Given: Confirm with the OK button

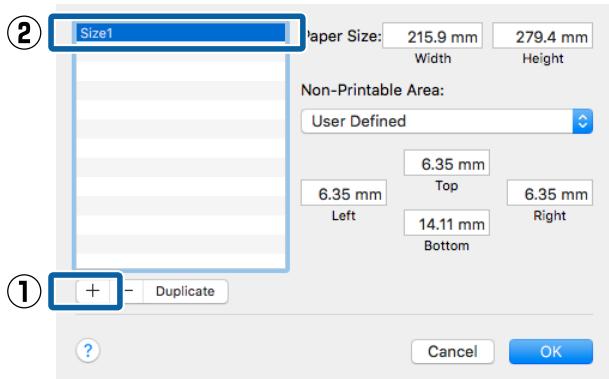Looking at the screenshot, I should 551,352.
